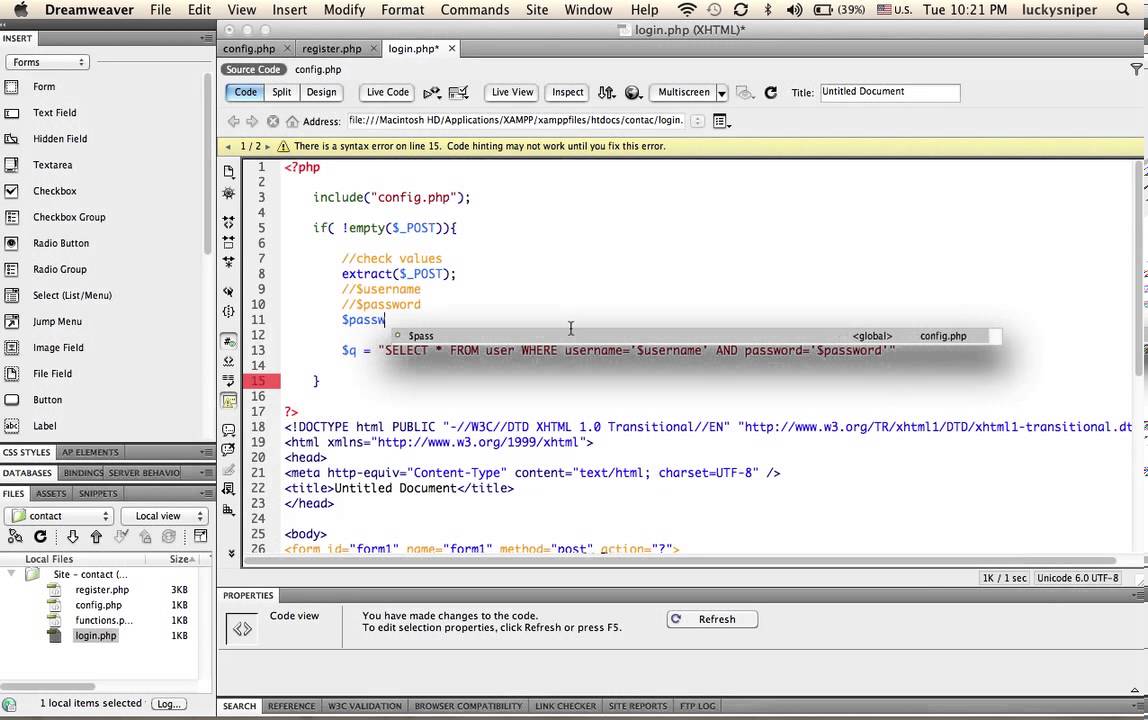Insert an Image Field element
1148x720 pixels.
pyautogui.click(x=58, y=348)
